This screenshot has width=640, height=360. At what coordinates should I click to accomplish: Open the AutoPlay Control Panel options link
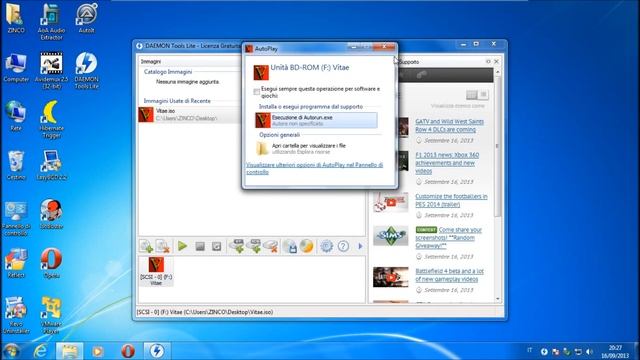(x=314, y=169)
